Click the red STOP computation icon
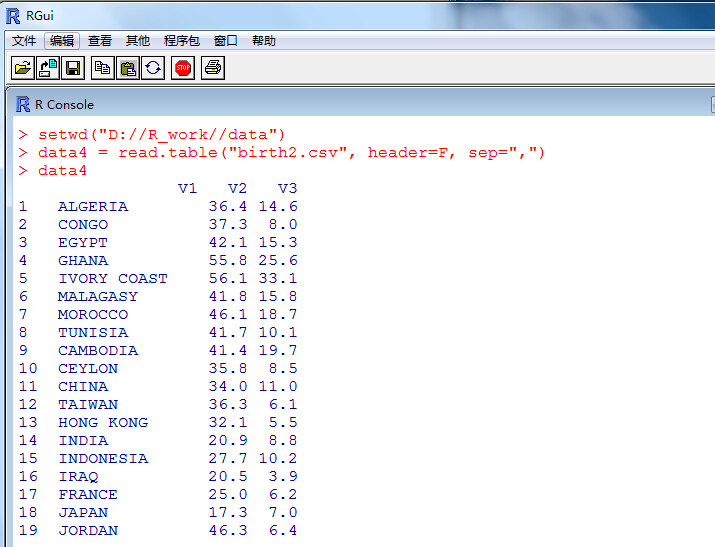The image size is (715, 547). click(x=183, y=68)
